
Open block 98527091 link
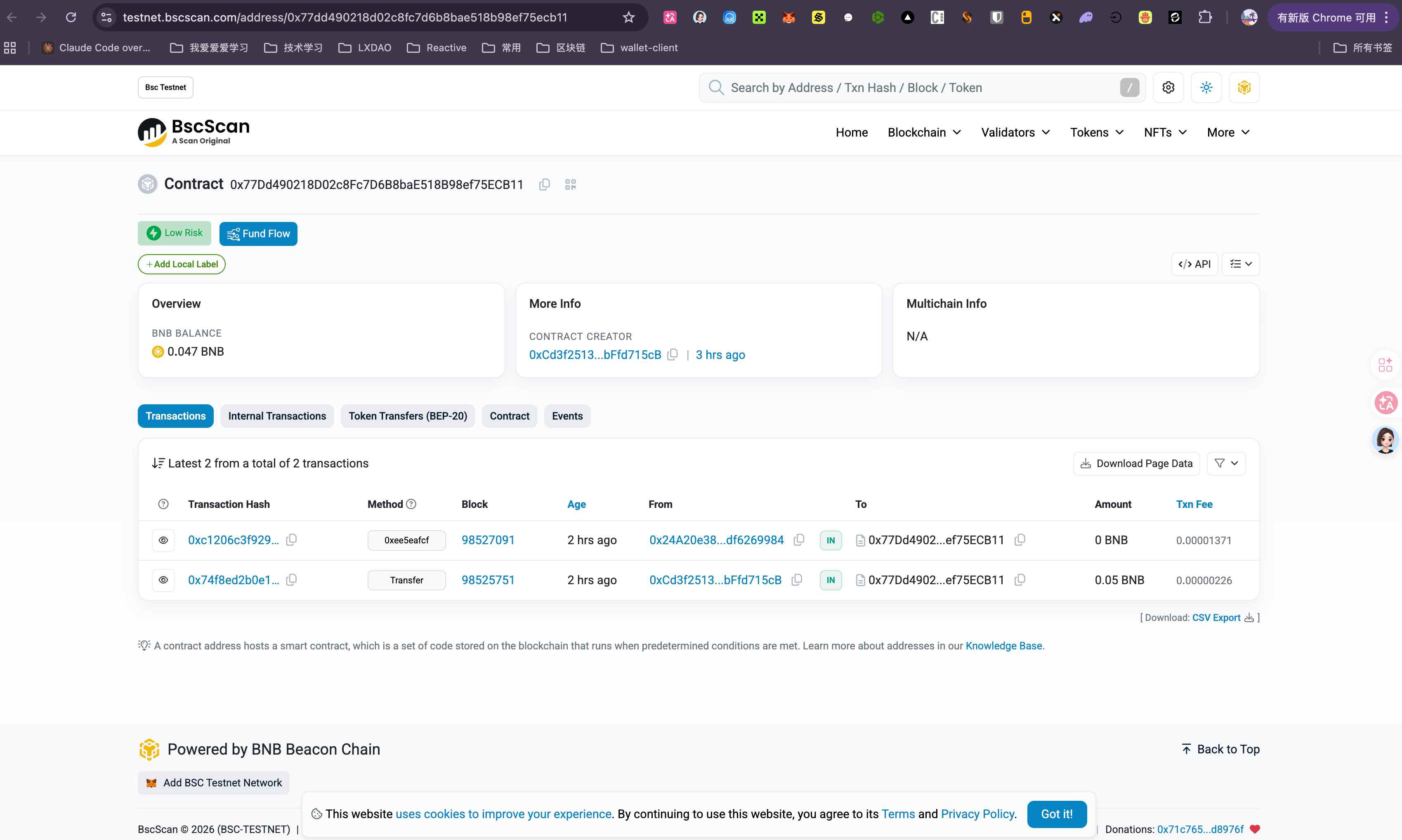(487, 540)
